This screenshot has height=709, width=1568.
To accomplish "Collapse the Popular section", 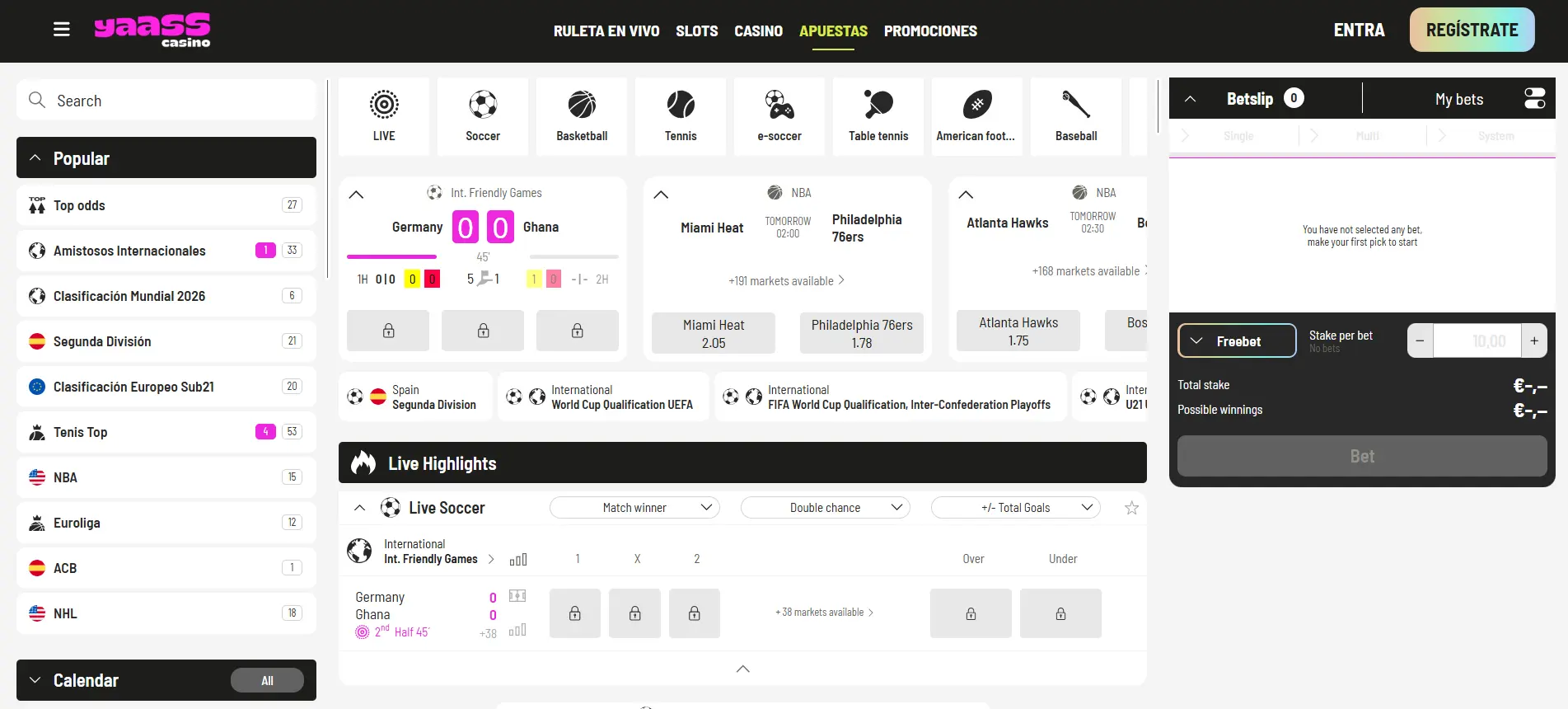I will 34,157.
